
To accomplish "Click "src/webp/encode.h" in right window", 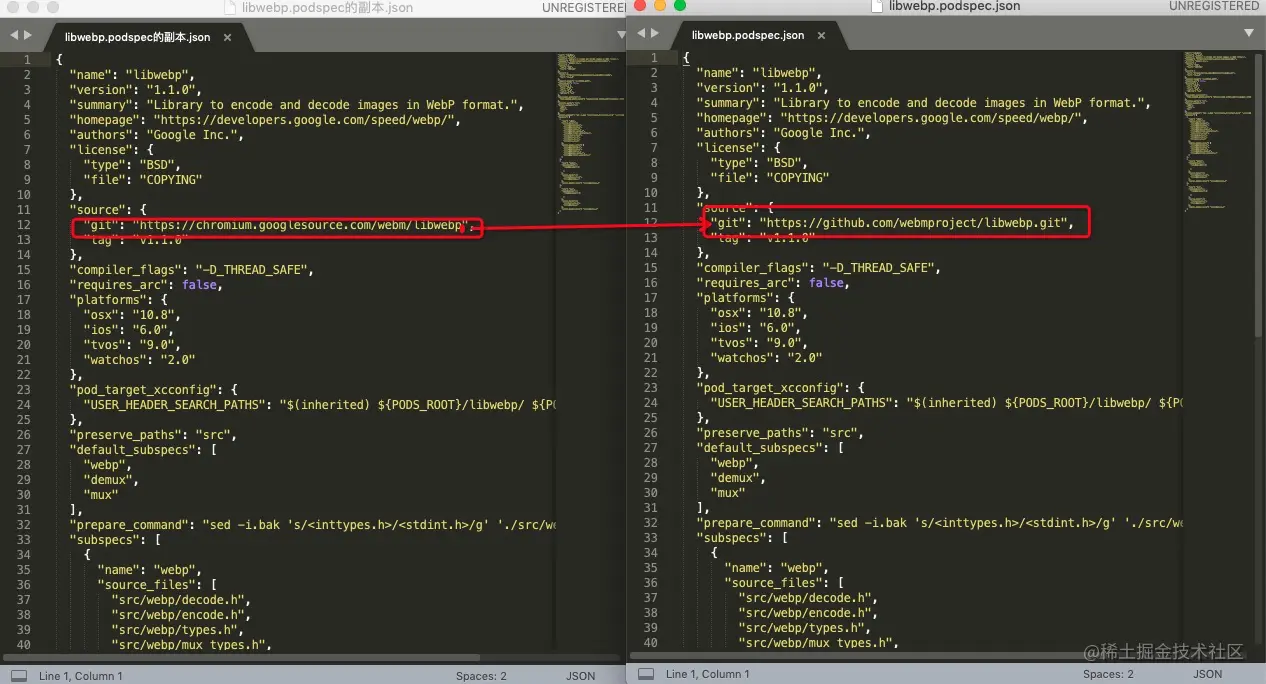I will coord(807,612).
